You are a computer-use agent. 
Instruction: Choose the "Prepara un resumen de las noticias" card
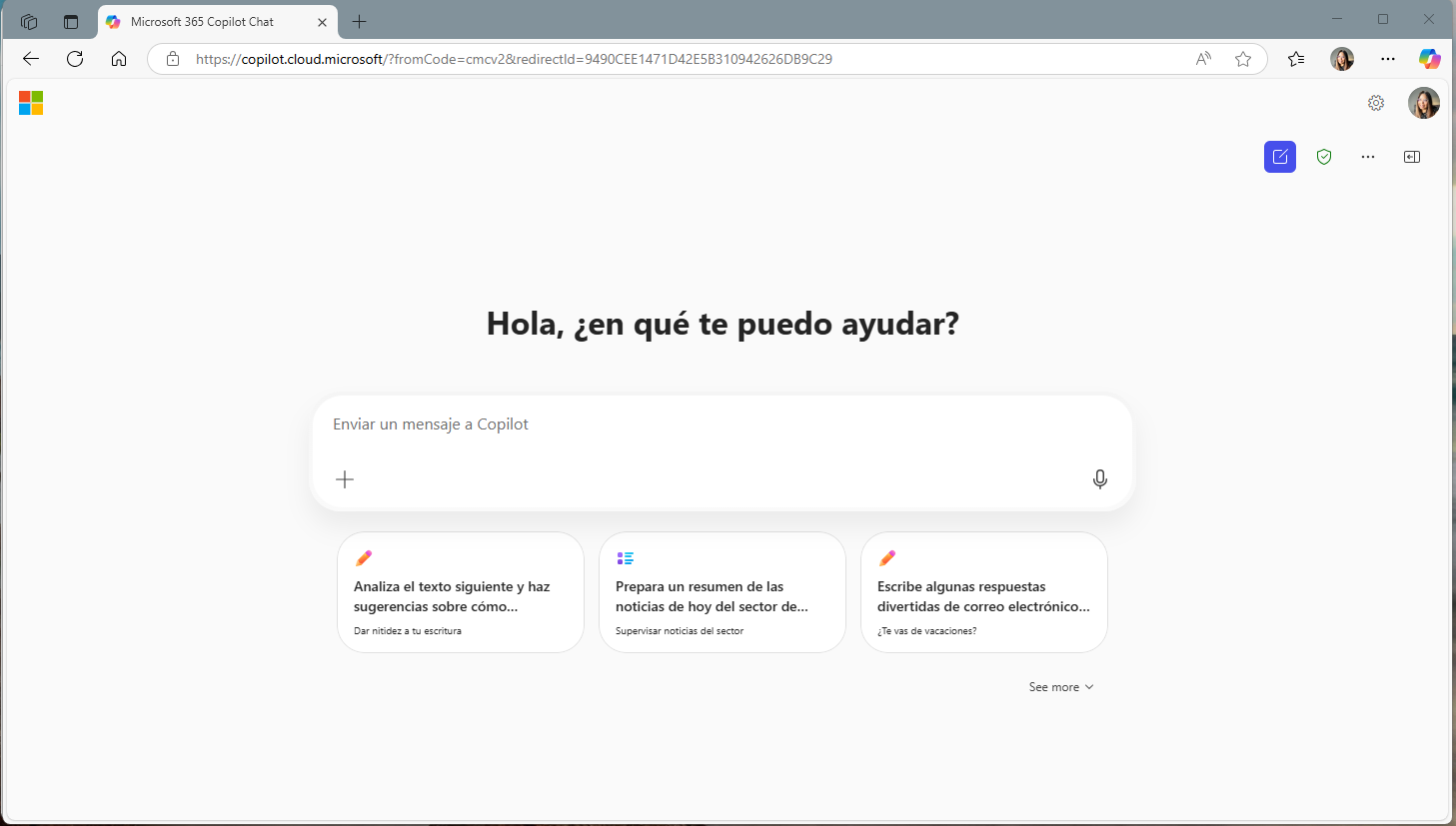(723, 592)
